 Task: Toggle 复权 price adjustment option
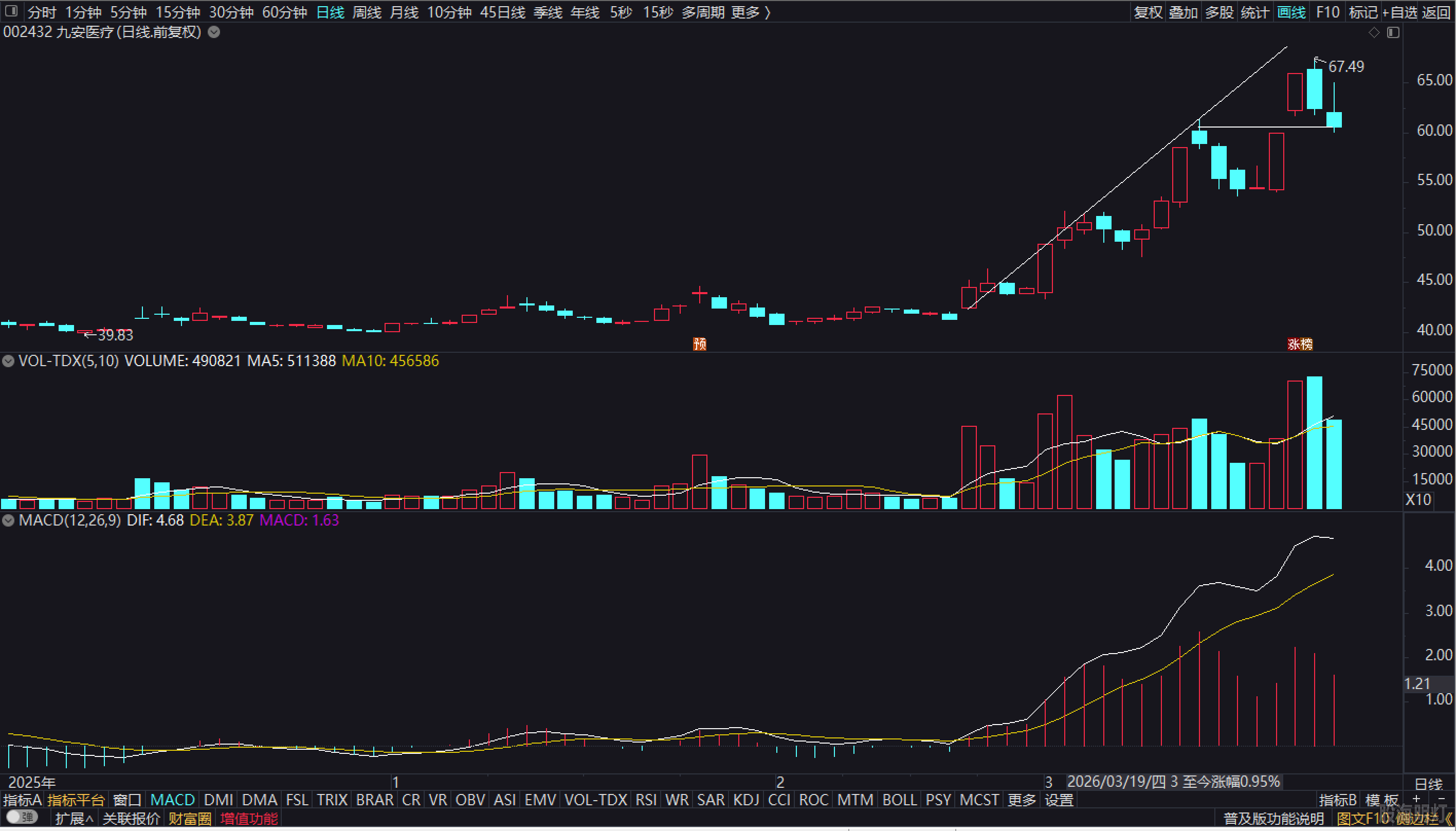[1148, 12]
